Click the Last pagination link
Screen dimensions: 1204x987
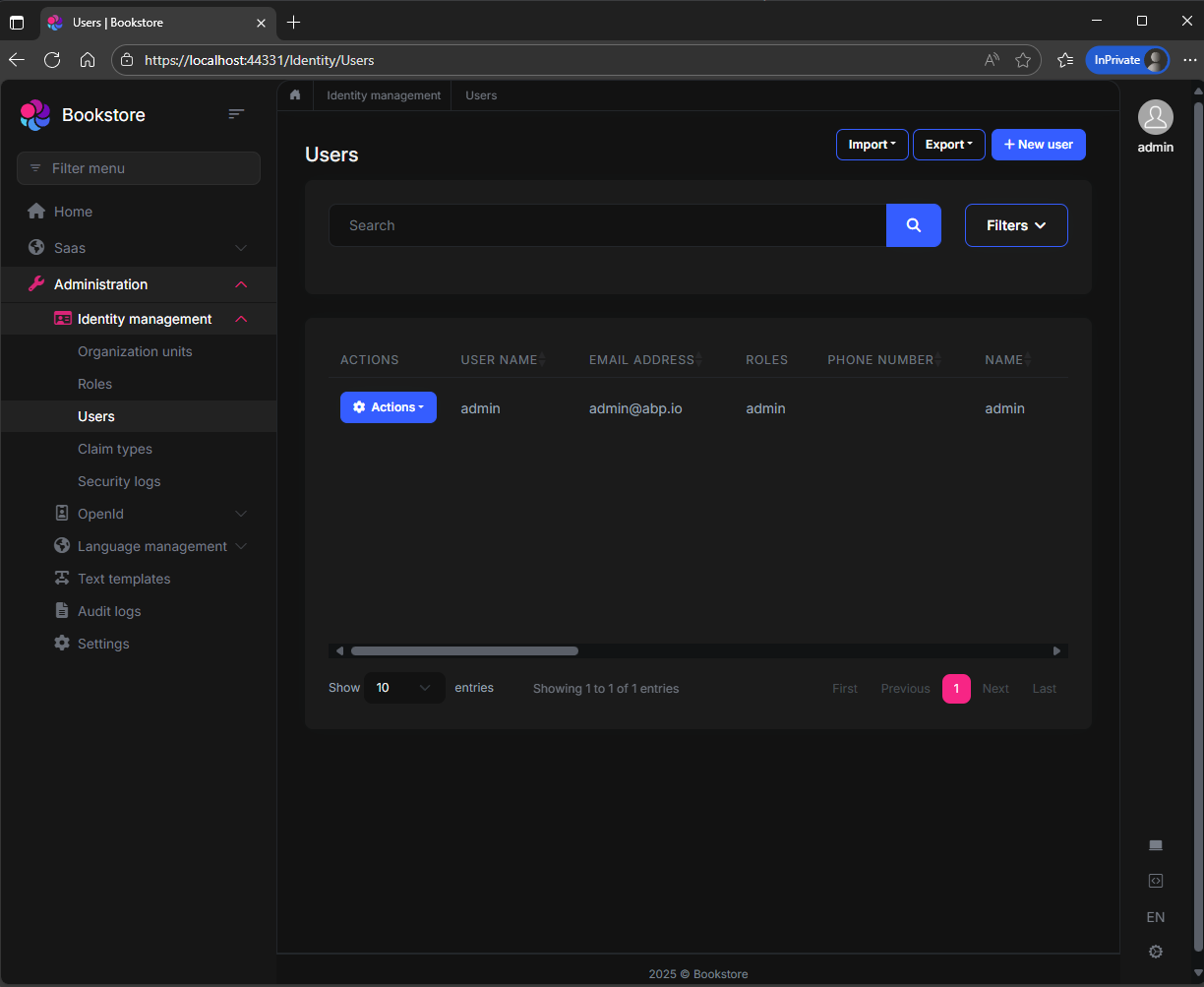[x=1045, y=689]
